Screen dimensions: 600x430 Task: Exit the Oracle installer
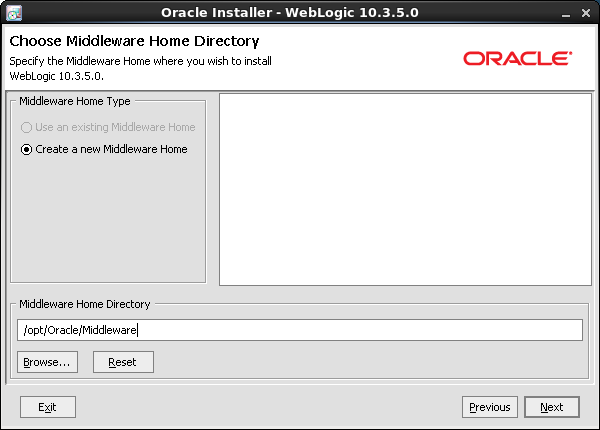click(x=48, y=407)
